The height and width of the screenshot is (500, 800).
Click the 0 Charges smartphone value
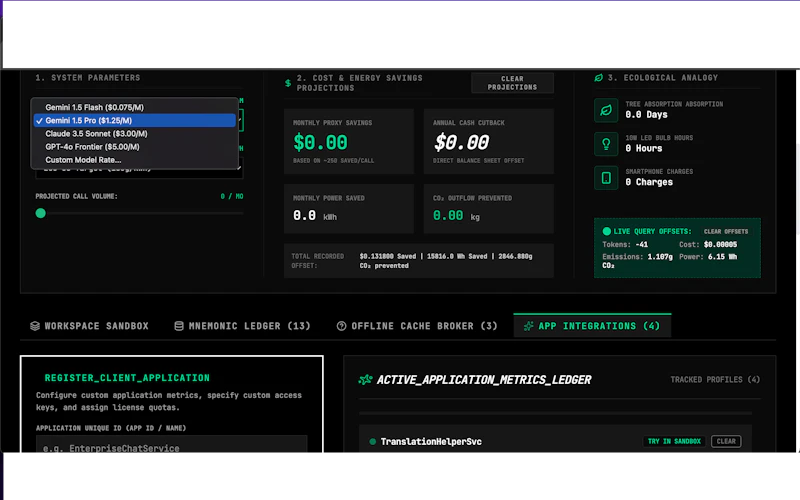point(649,182)
